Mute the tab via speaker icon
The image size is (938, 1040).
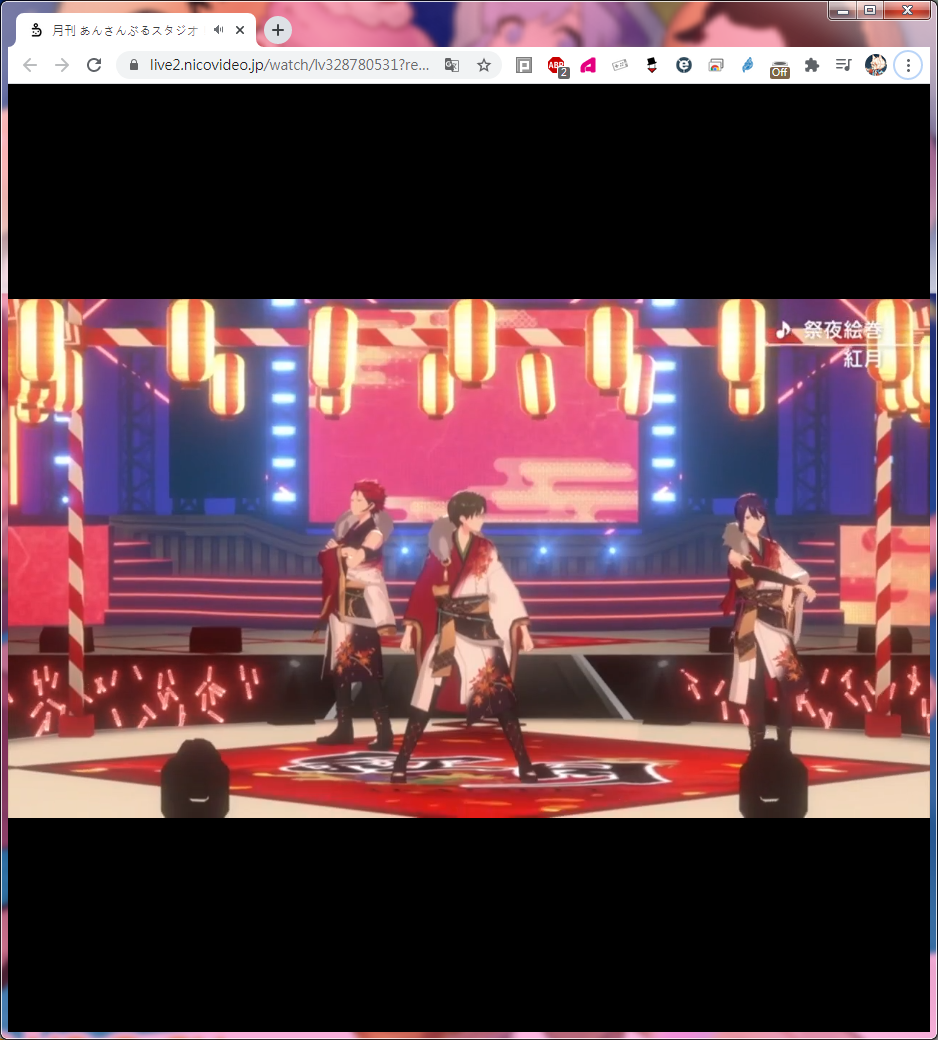tap(218, 30)
